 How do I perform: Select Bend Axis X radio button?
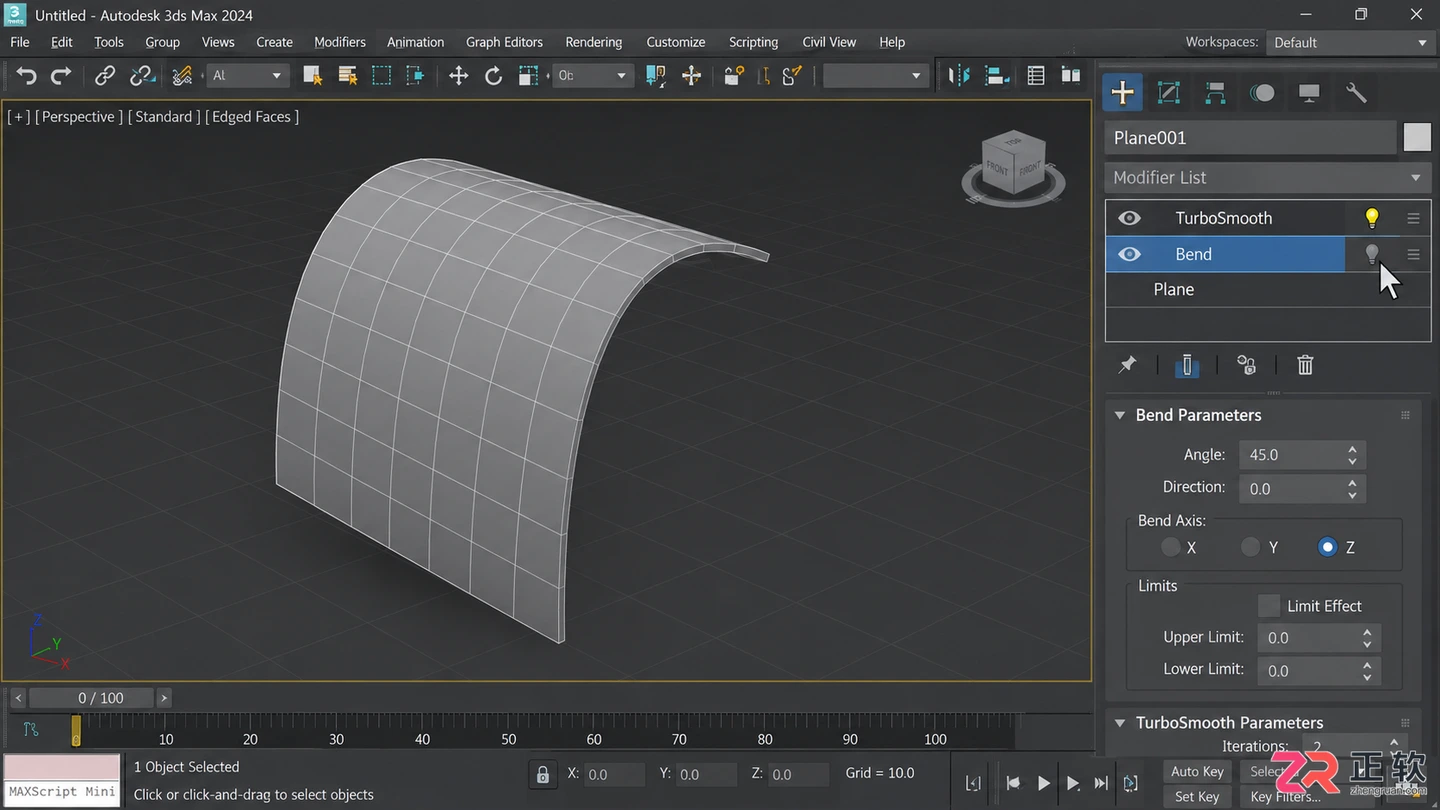(x=1171, y=547)
